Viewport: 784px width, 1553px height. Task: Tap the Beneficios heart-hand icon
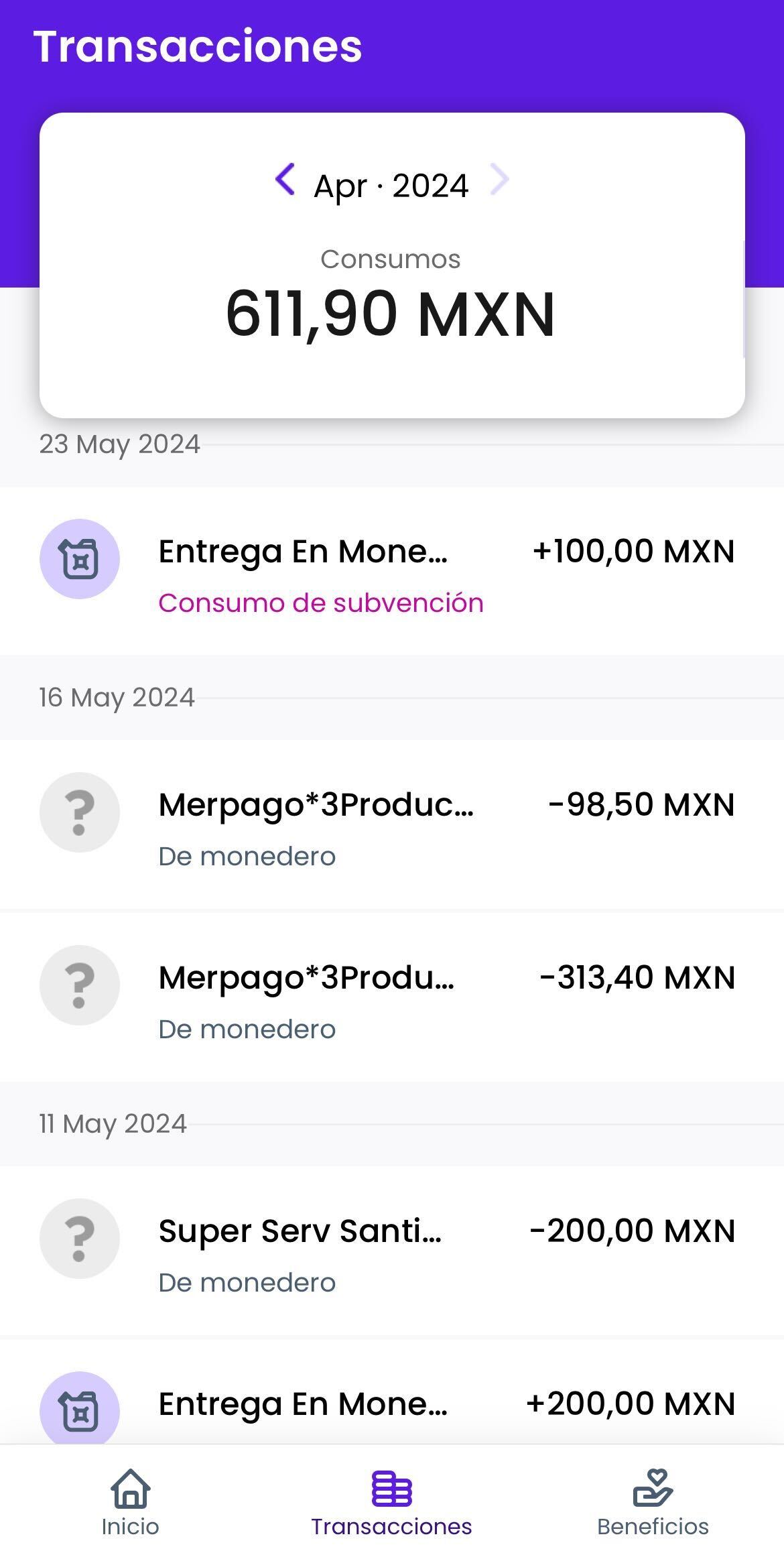653,1488
